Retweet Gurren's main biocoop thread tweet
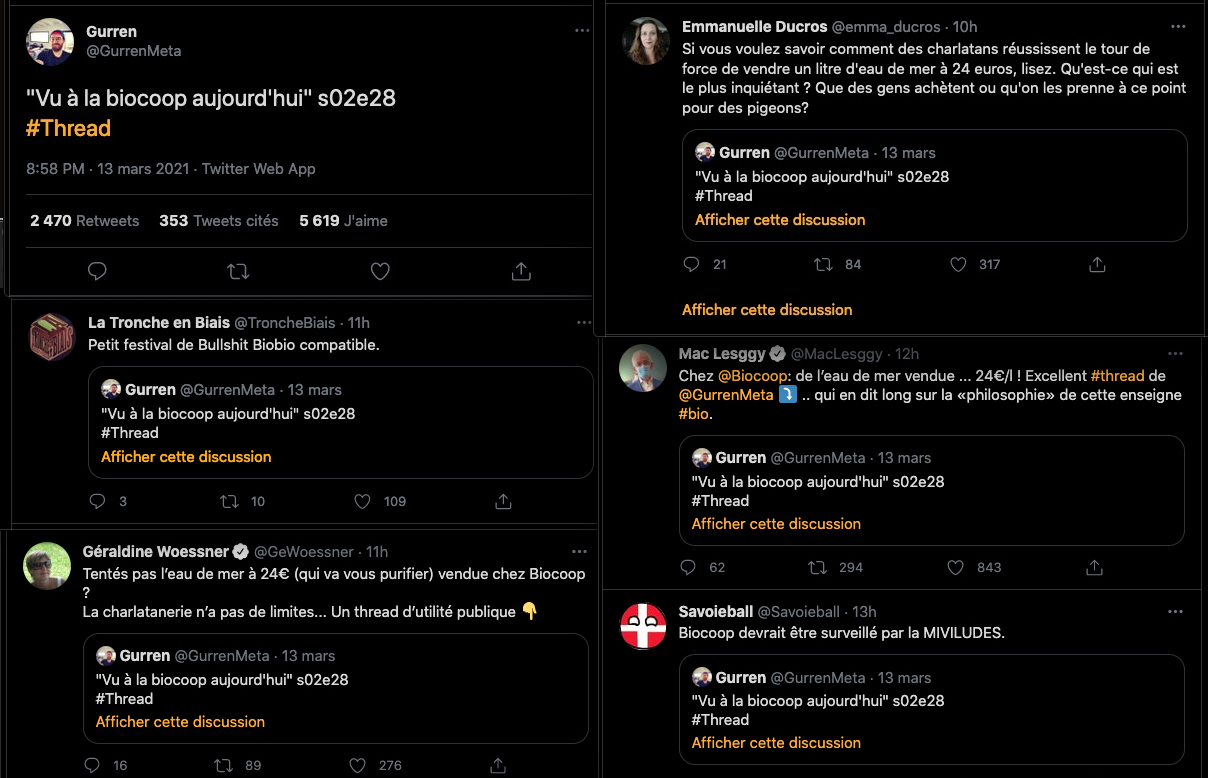The width and height of the screenshot is (1208, 778). 238,271
